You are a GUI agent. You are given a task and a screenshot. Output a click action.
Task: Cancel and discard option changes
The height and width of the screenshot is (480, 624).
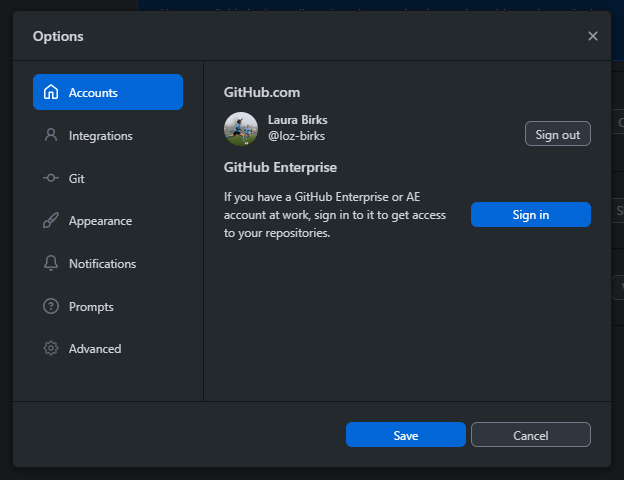[x=530, y=435]
